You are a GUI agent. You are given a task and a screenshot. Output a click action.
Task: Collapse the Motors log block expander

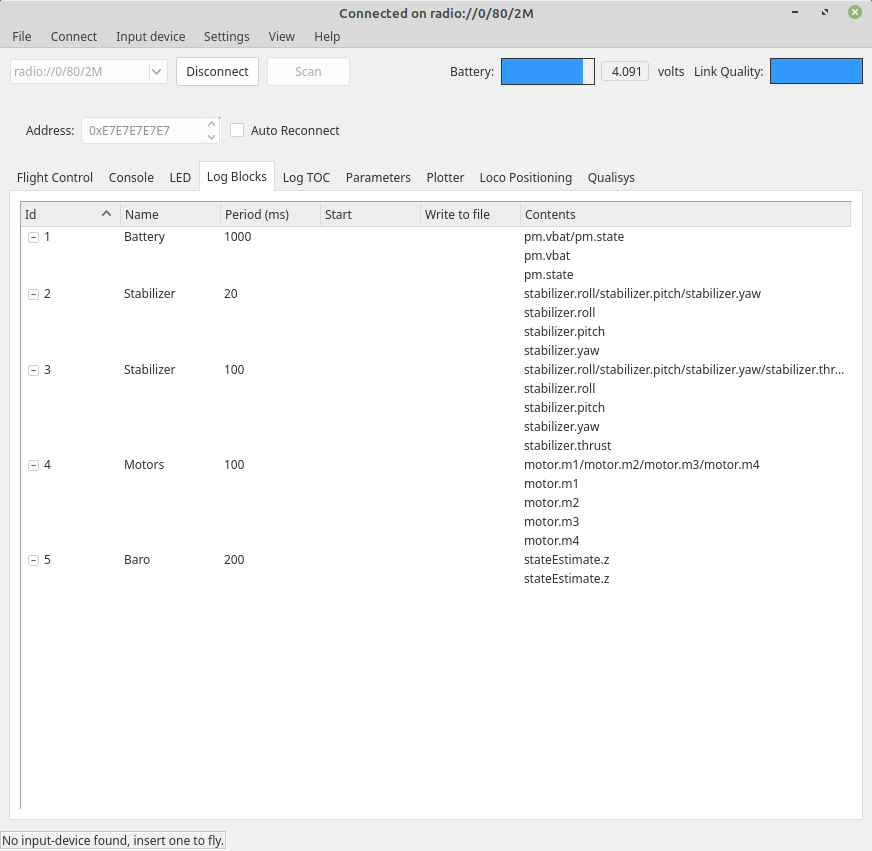33,466
